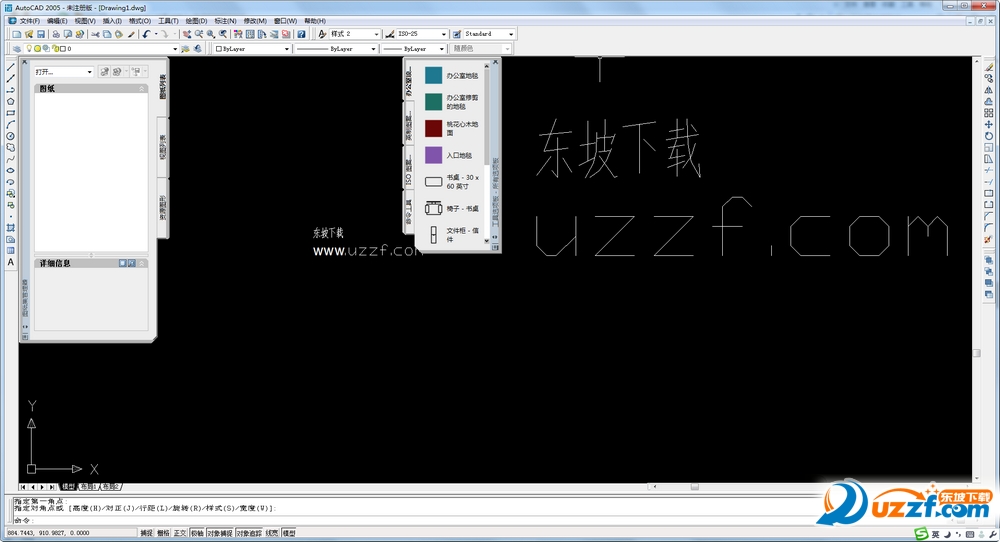Screen dimensions: 1000x542
Task: Select the Multiline Text tool (A)
Action: (x=11, y=262)
